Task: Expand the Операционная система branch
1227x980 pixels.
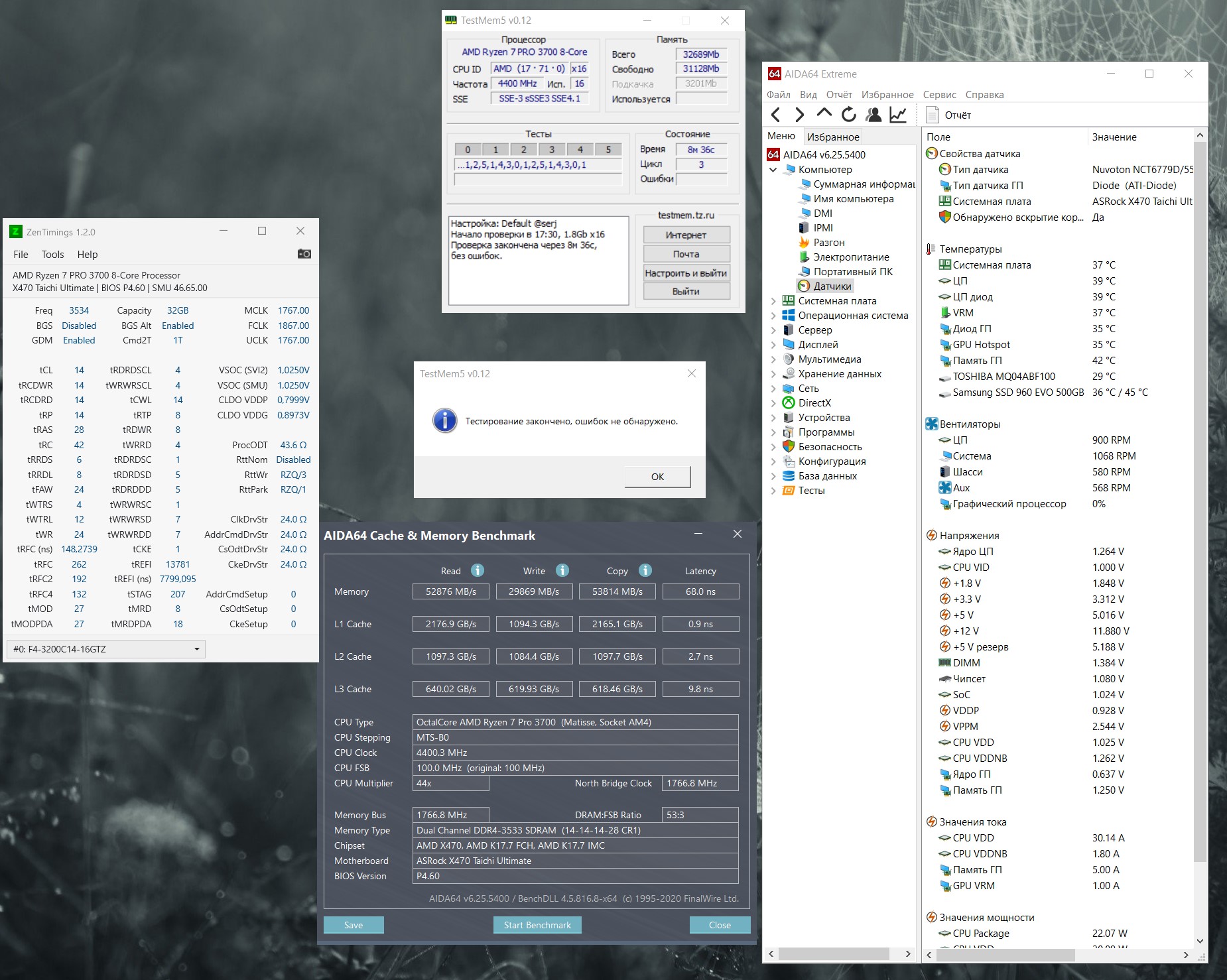Action: (773, 316)
